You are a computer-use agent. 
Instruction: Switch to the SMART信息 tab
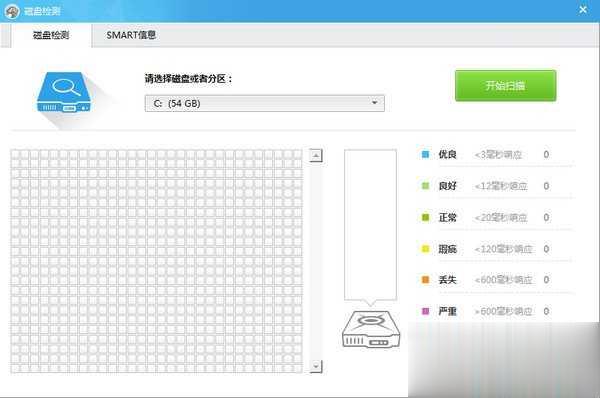pos(131,35)
